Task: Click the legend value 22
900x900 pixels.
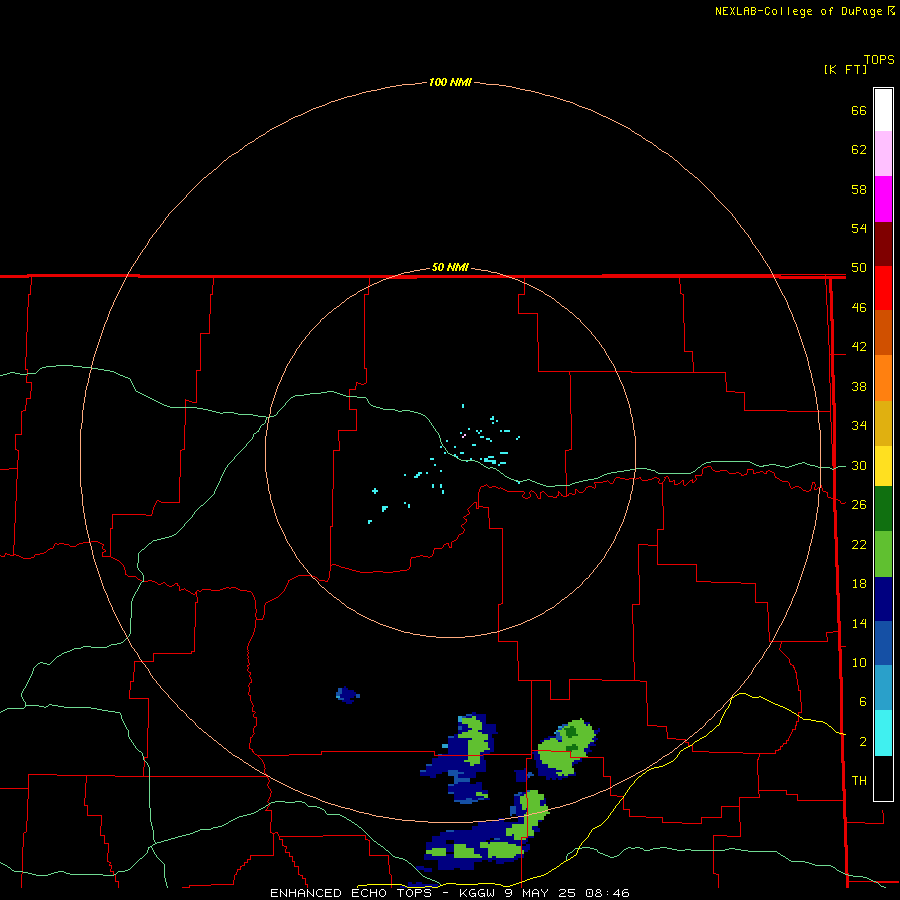Action: pos(859,544)
